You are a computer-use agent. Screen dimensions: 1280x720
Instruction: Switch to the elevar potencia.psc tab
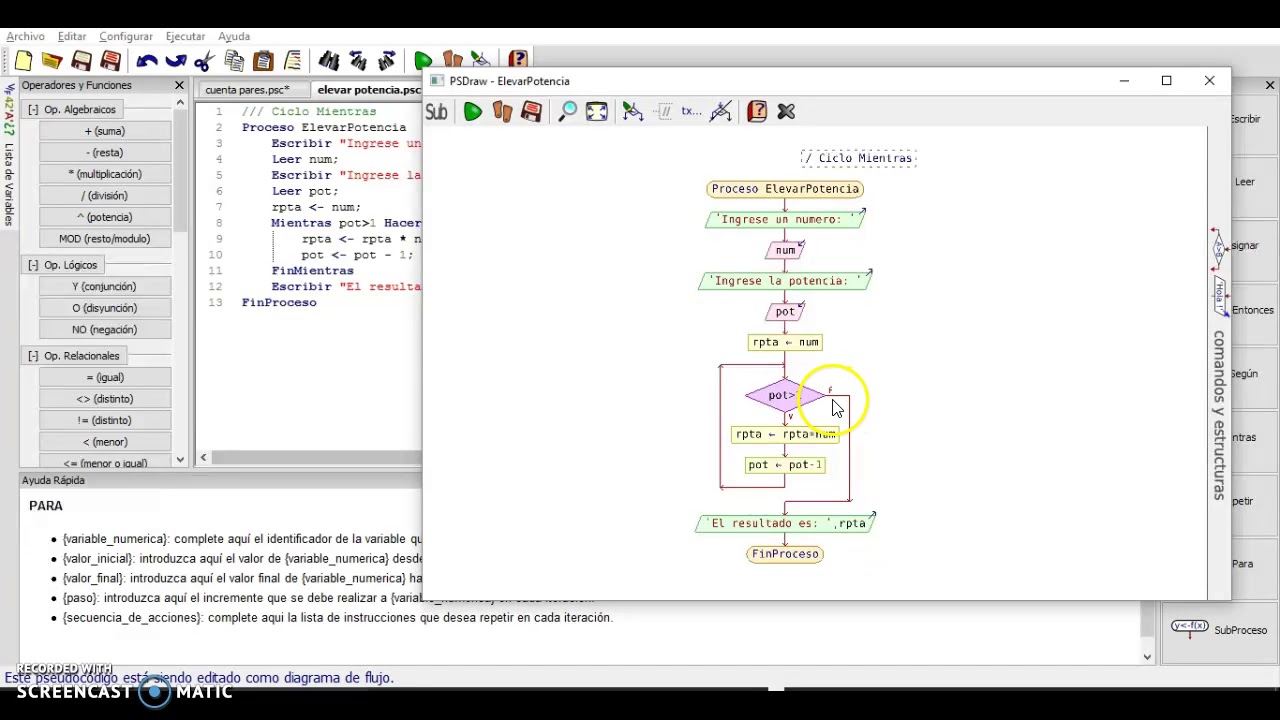click(369, 90)
